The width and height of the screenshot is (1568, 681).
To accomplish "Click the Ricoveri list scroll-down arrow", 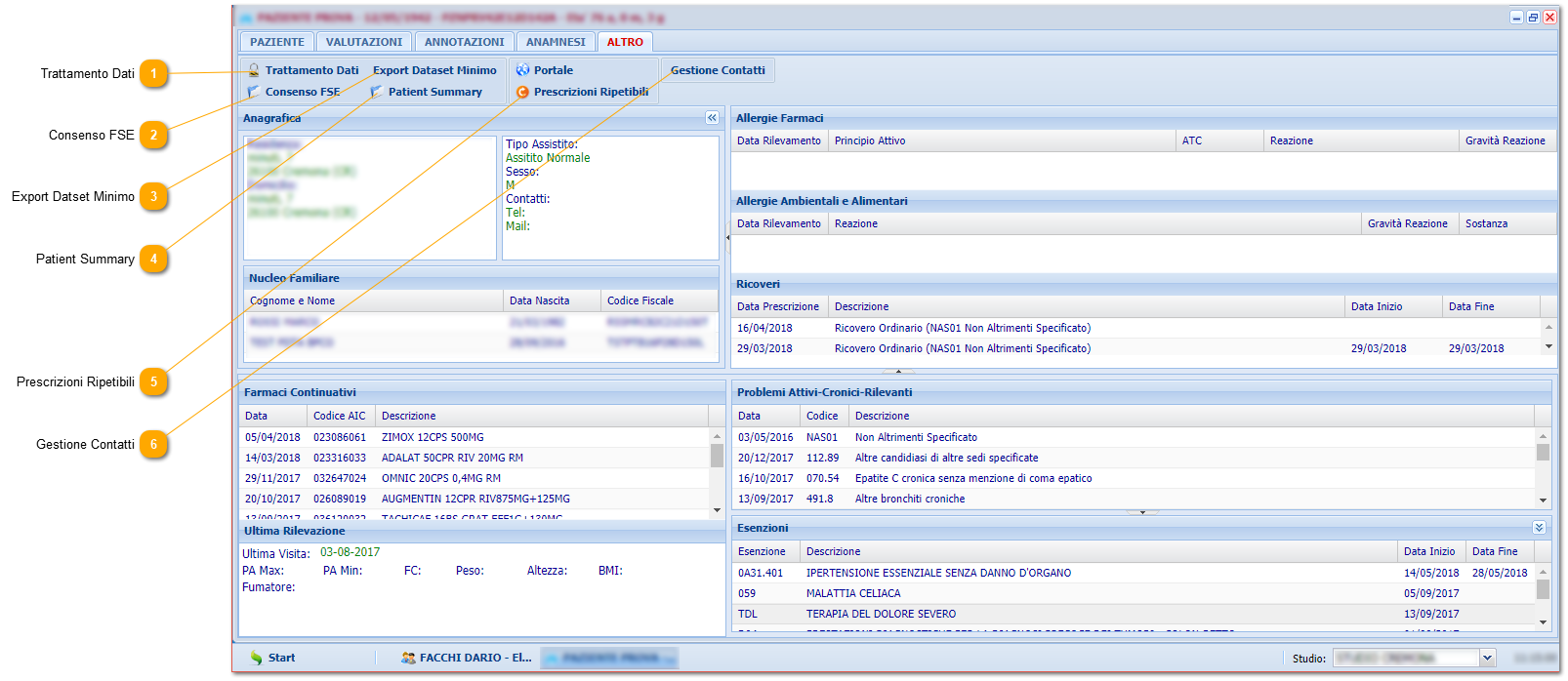I will [x=1548, y=347].
